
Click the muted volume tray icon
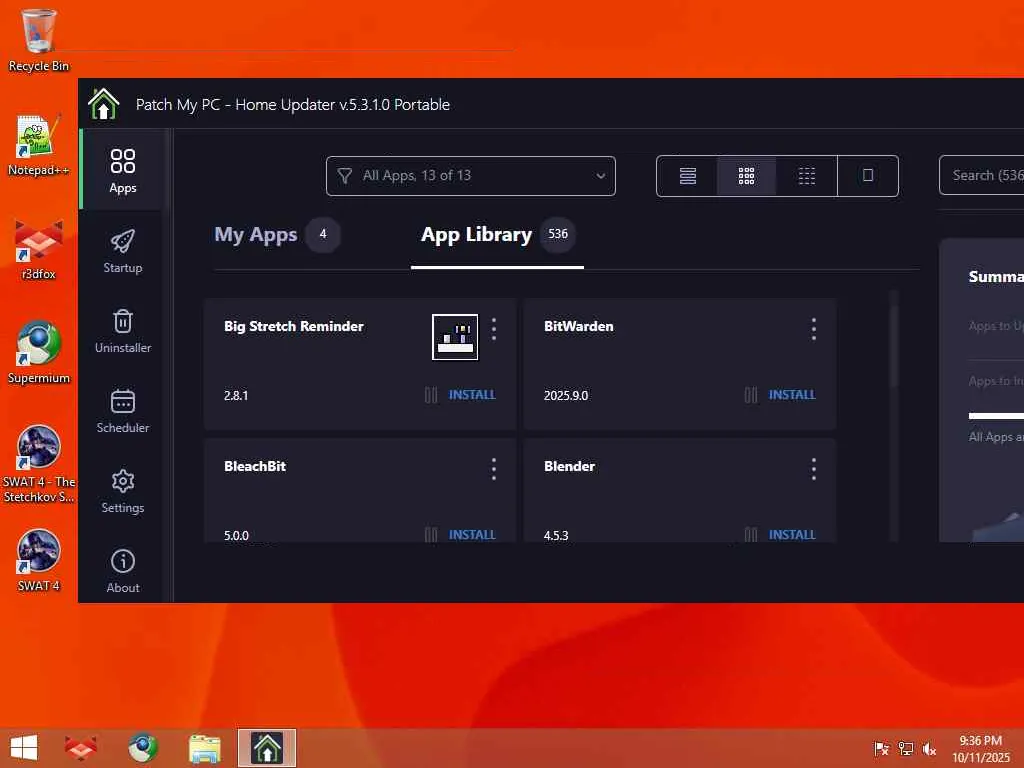pyautogui.click(x=929, y=748)
